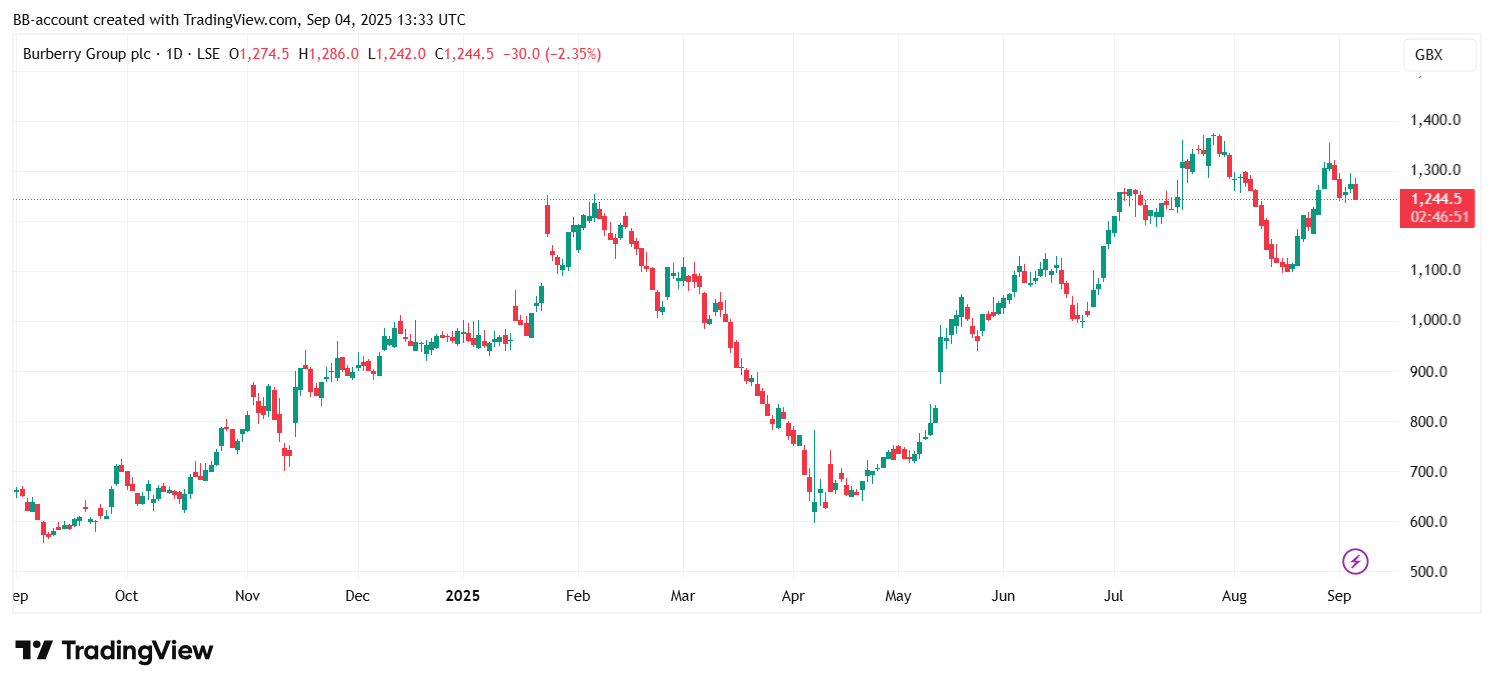Click the close value C1,244.5
The image size is (1494, 688).
tap(464, 54)
